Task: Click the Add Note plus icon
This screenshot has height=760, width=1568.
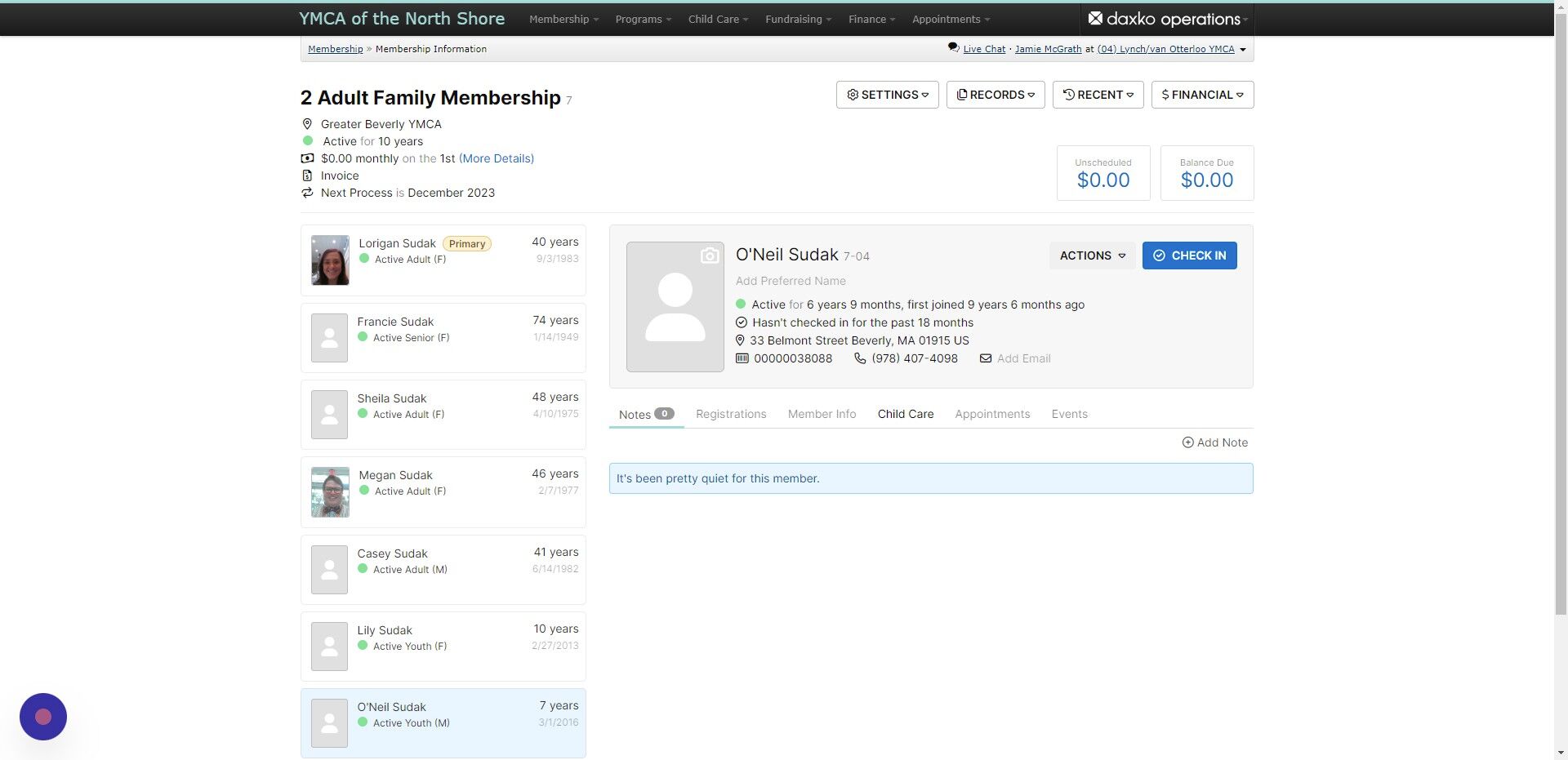Action: coord(1187,442)
